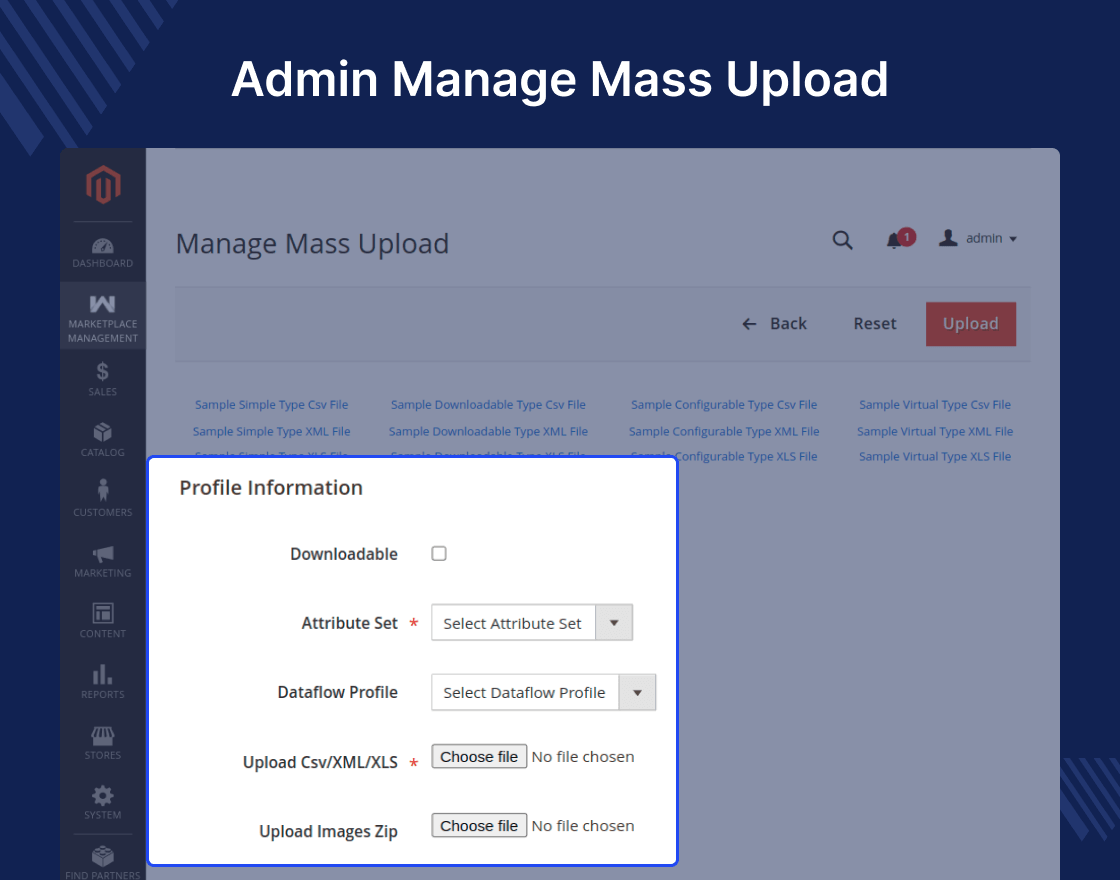Open the Select Dataflow Profile dropdown

[x=544, y=692]
